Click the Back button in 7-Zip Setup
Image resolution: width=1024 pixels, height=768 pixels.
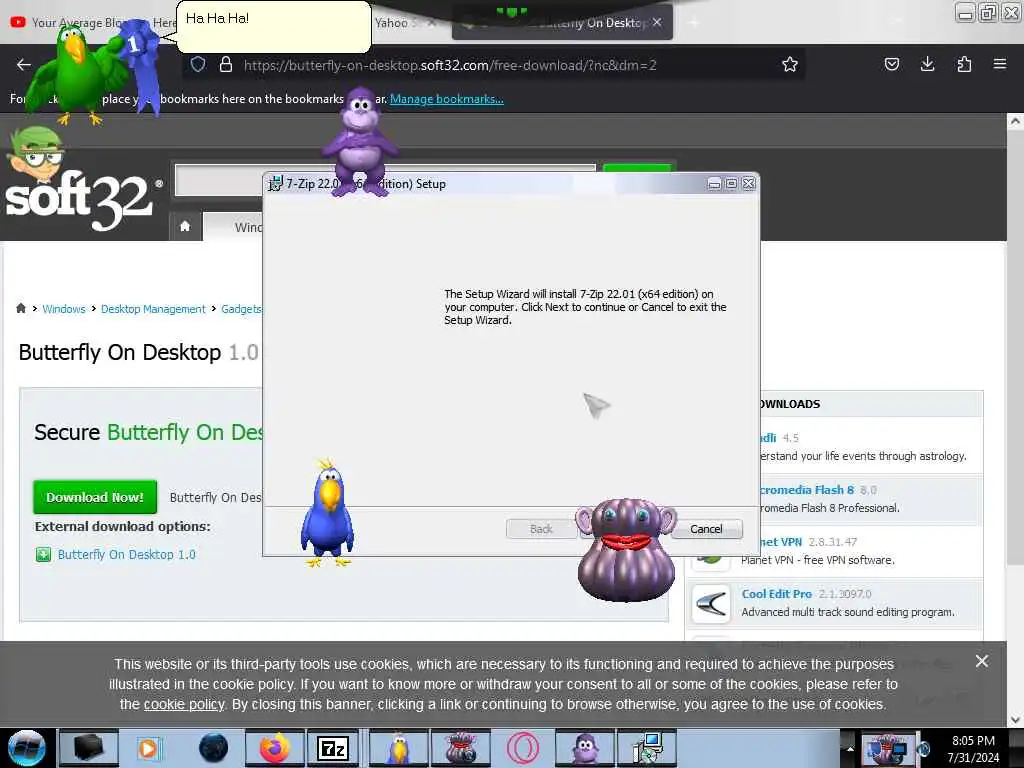pyautogui.click(x=541, y=529)
